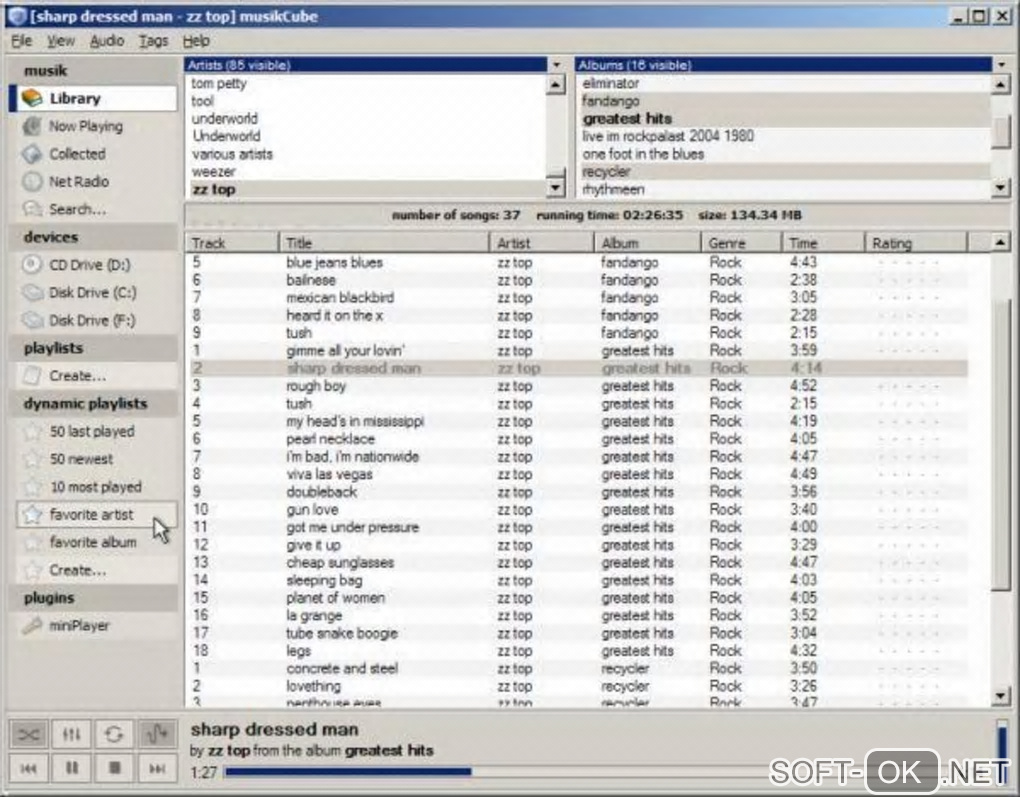Stop playback
This screenshot has height=797, width=1020.
[x=114, y=768]
